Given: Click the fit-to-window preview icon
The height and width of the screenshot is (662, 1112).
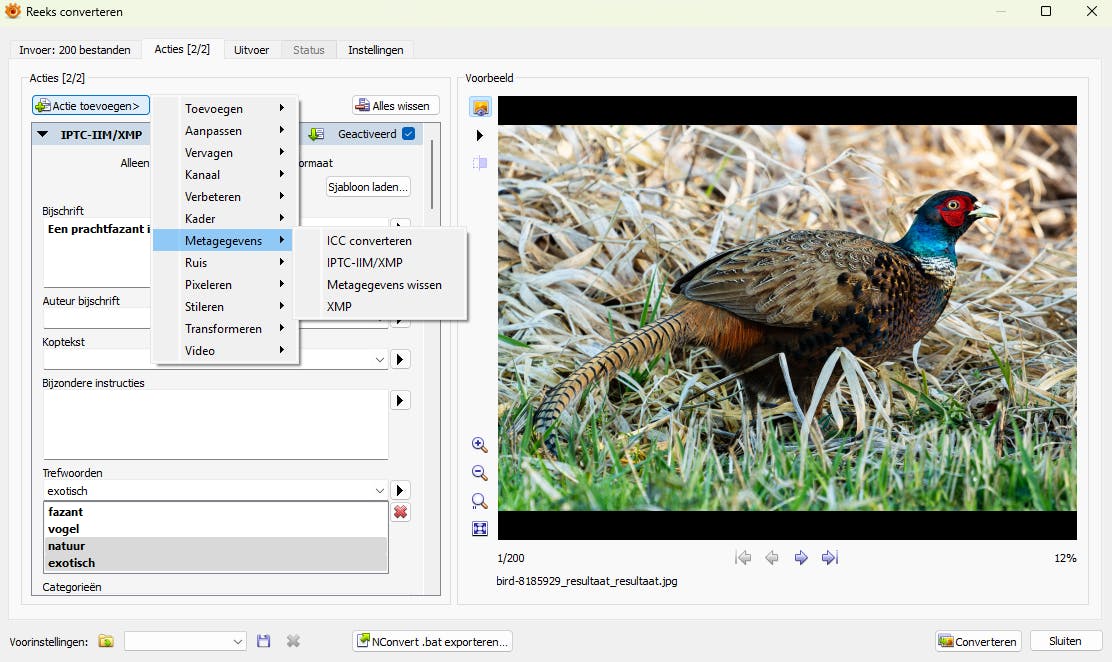Looking at the screenshot, I should [479, 529].
